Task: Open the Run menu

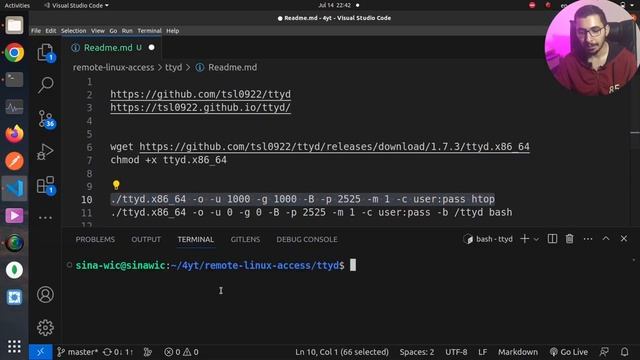Action: tap(127, 31)
